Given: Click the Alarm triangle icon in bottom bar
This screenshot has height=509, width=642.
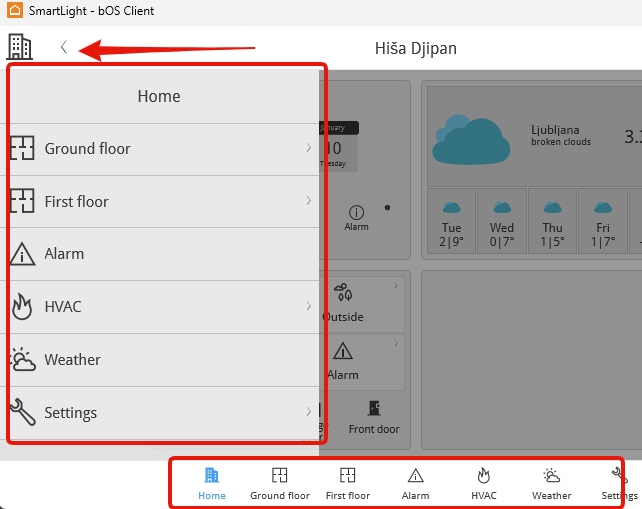Looking at the screenshot, I should coord(416,475).
